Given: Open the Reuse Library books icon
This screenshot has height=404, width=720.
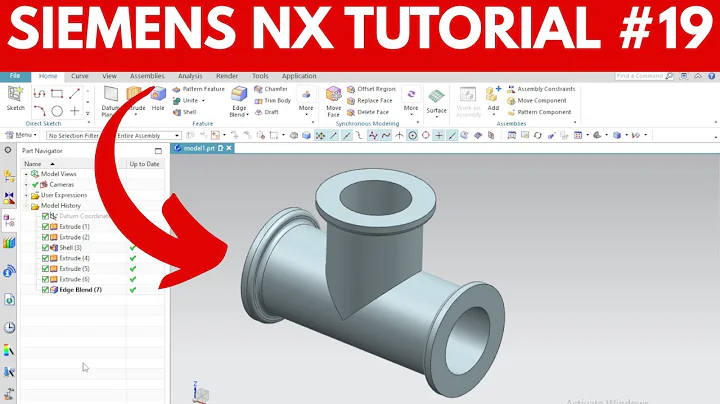Looking at the screenshot, I should point(9,242).
